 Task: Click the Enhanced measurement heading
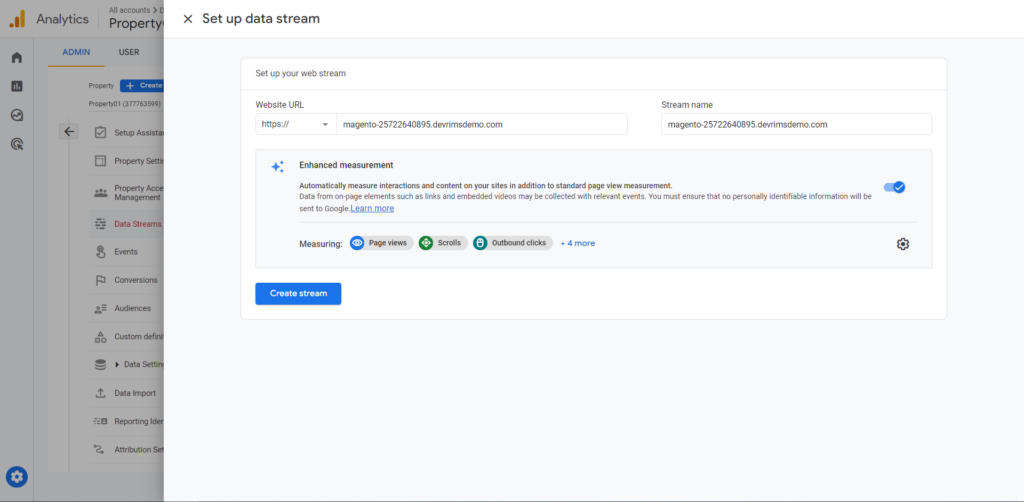coord(346,165)
